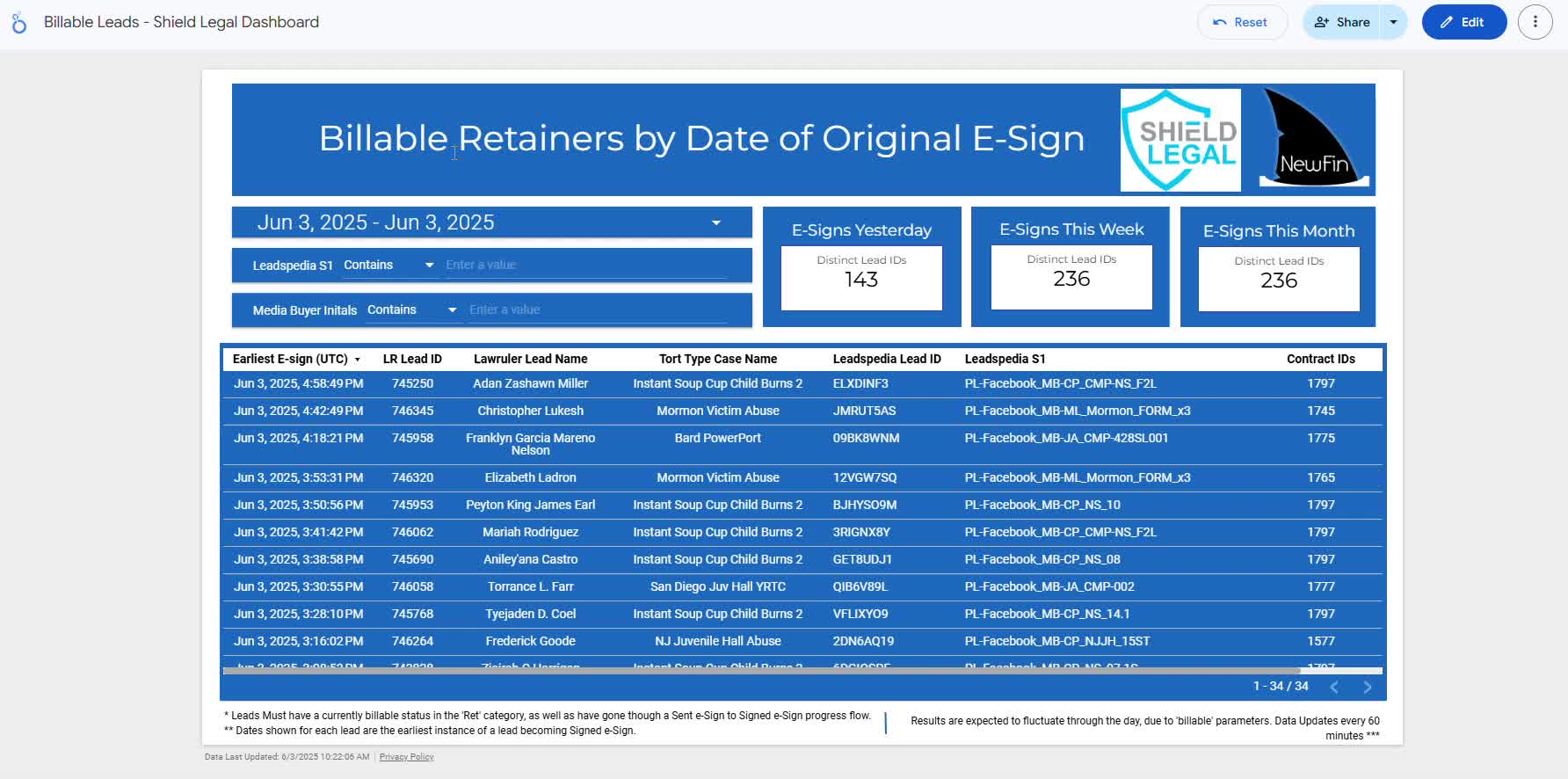Type in Leadspedia S1 value field
This screenshot has width=1568, height=779.
click(x=584, y=265)
